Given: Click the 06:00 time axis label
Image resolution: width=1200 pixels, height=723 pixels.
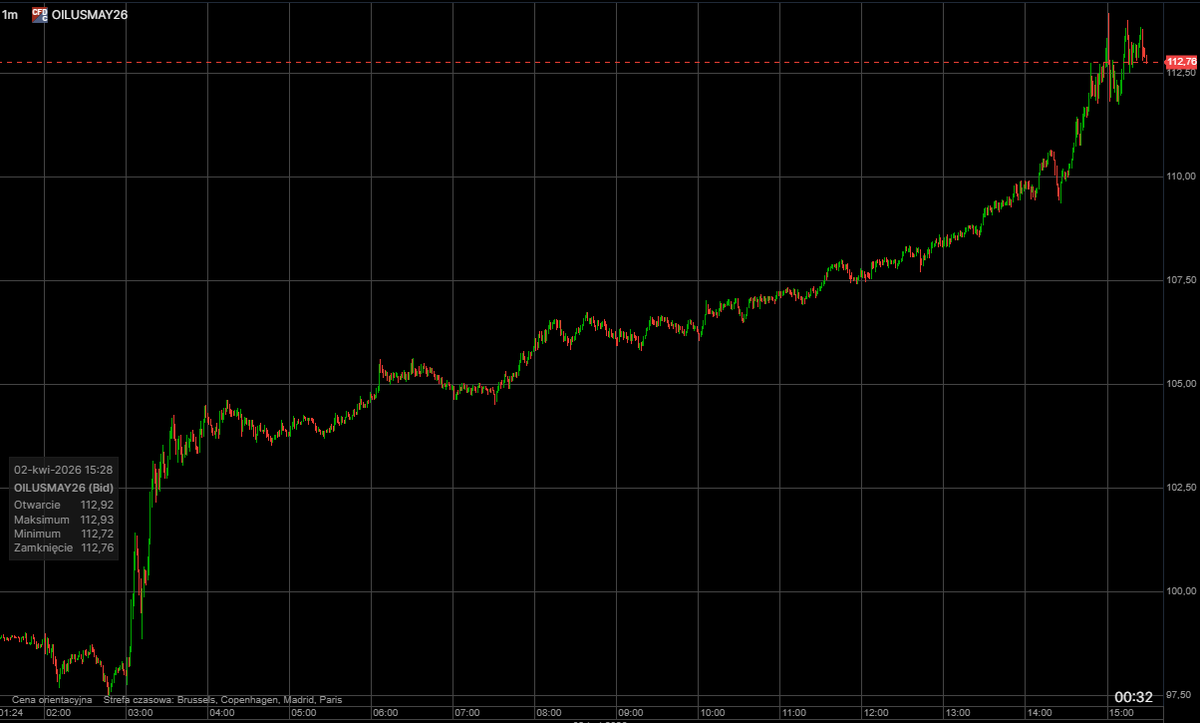Looking at the screenshot, I should tap(385, 713).
